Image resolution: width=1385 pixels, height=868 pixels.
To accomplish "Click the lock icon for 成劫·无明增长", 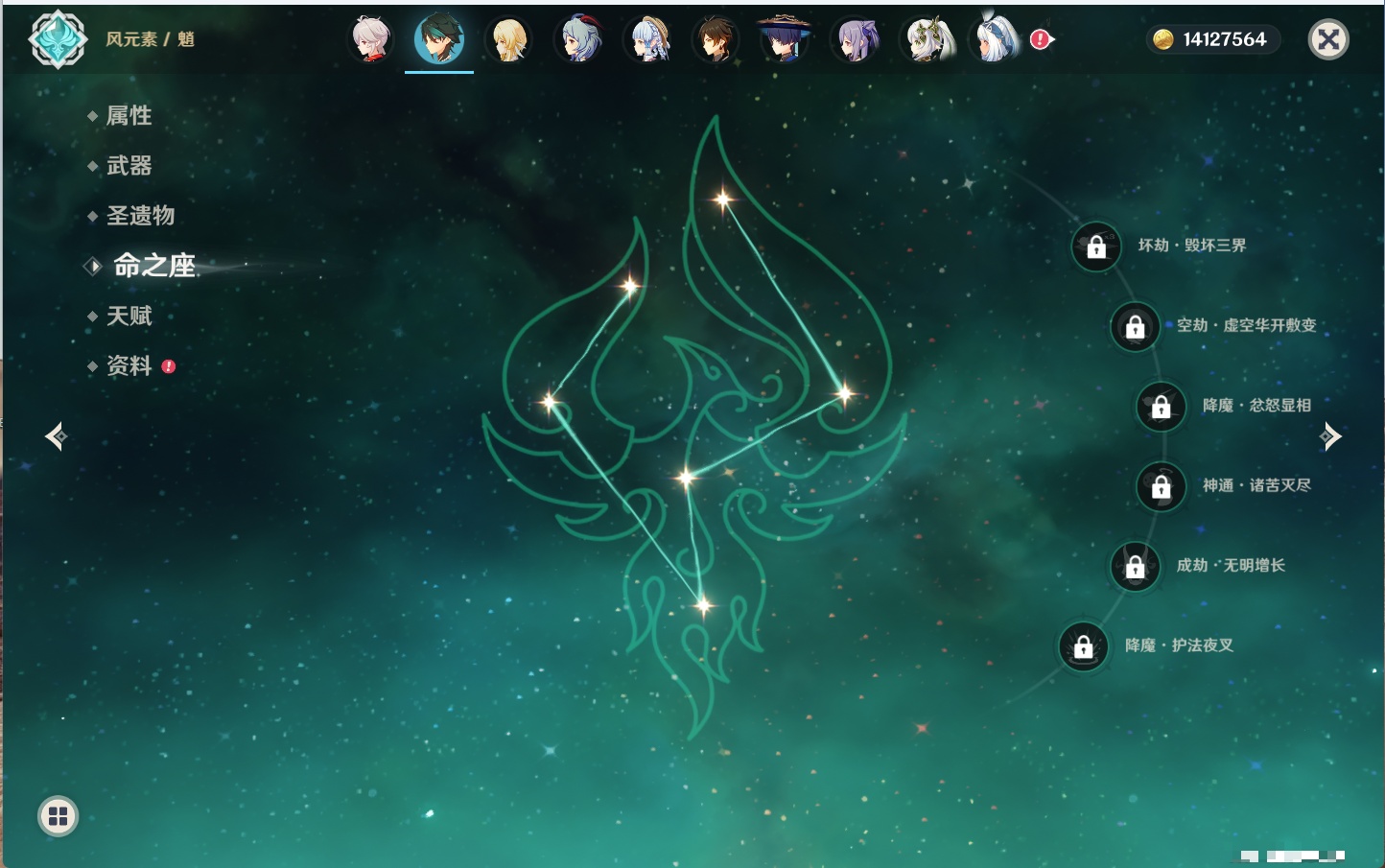I will point(1136,567).
